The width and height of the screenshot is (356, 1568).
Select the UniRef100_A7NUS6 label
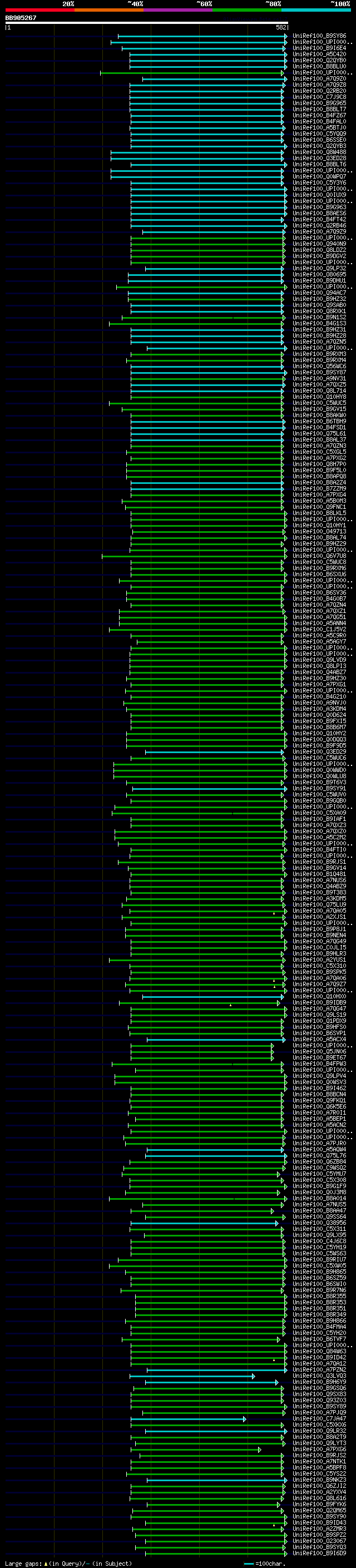(319, 880)
